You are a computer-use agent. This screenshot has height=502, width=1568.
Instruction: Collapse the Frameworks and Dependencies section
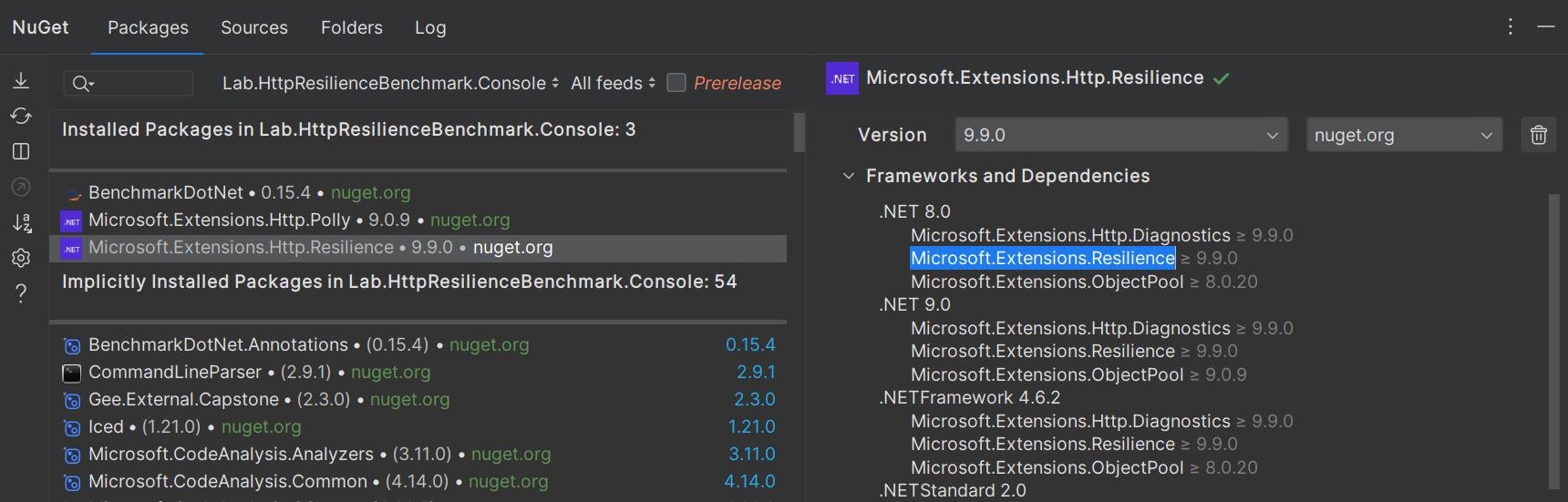click(849, 176)
